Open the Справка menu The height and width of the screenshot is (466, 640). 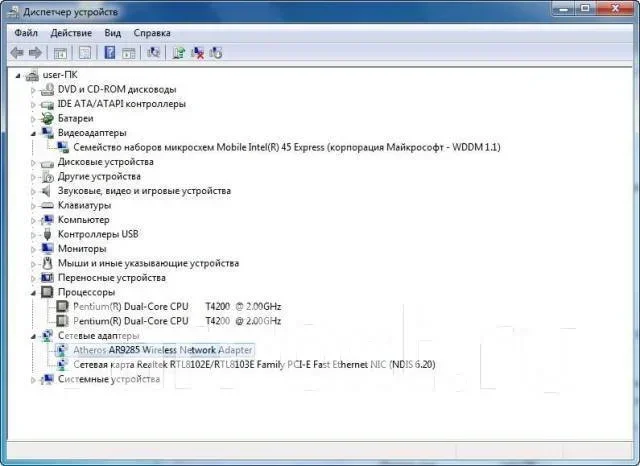[x=152, y=33]
